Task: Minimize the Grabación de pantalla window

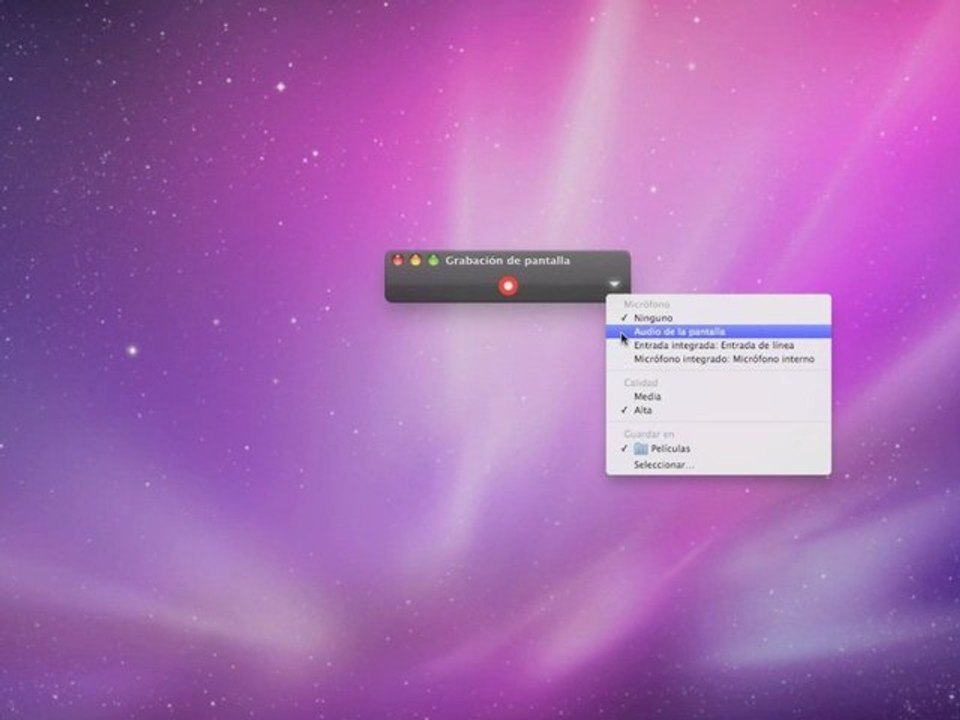Action: (416, 260)
